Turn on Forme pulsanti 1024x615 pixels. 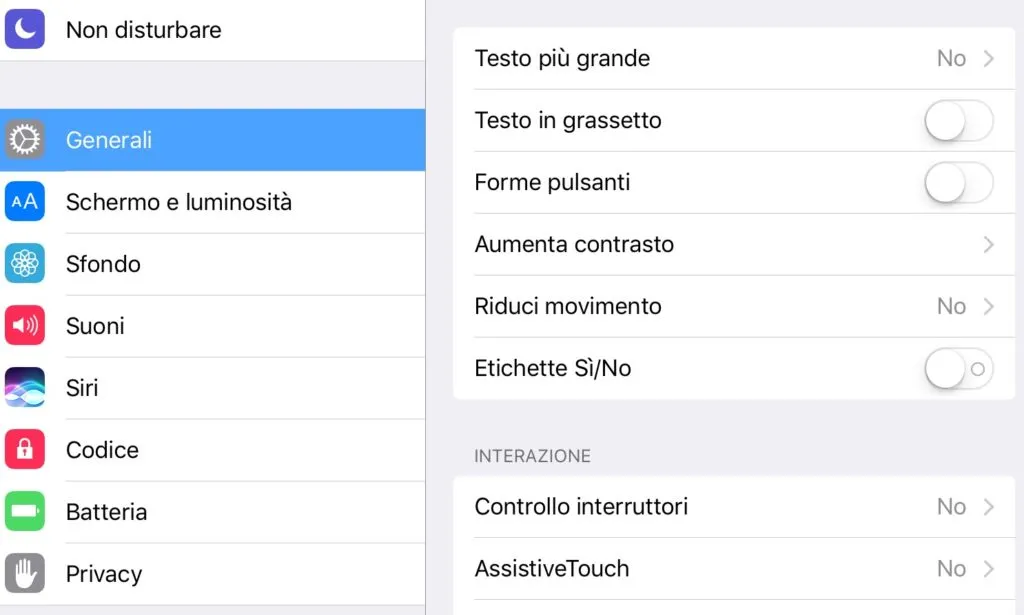958,182
